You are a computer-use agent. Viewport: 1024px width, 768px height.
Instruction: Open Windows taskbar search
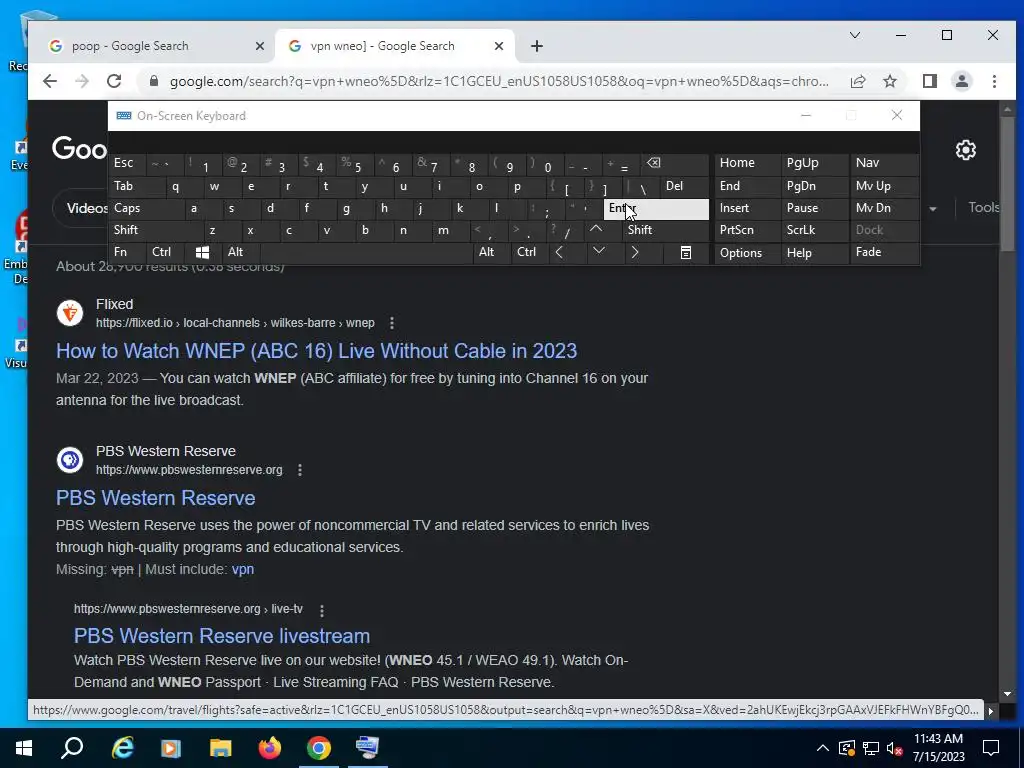(x=72, y=748)
